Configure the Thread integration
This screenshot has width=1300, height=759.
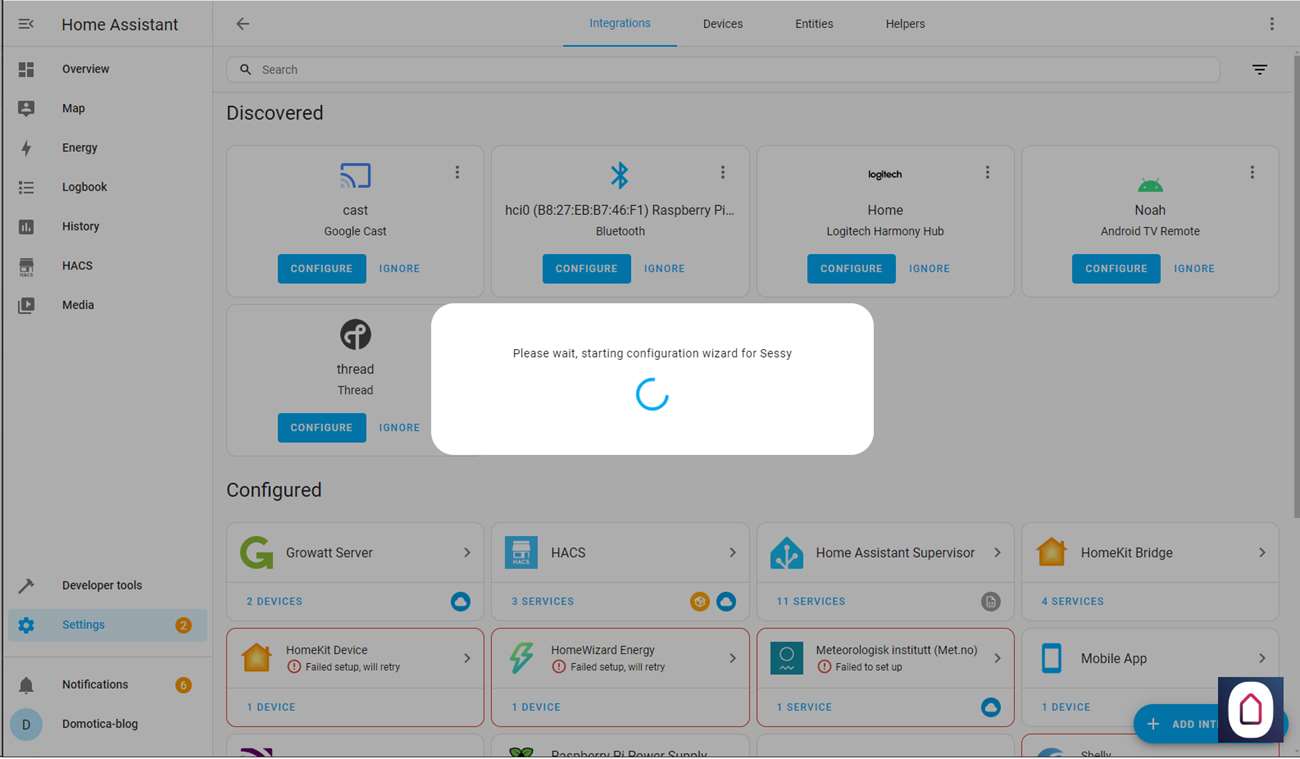(322, 428)
